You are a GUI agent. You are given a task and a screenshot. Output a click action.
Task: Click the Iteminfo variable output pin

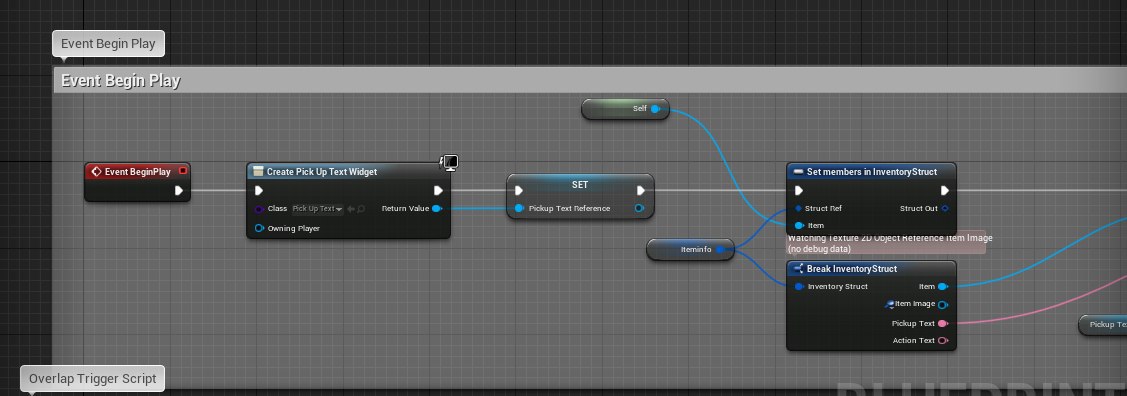[x=720, y=250]
